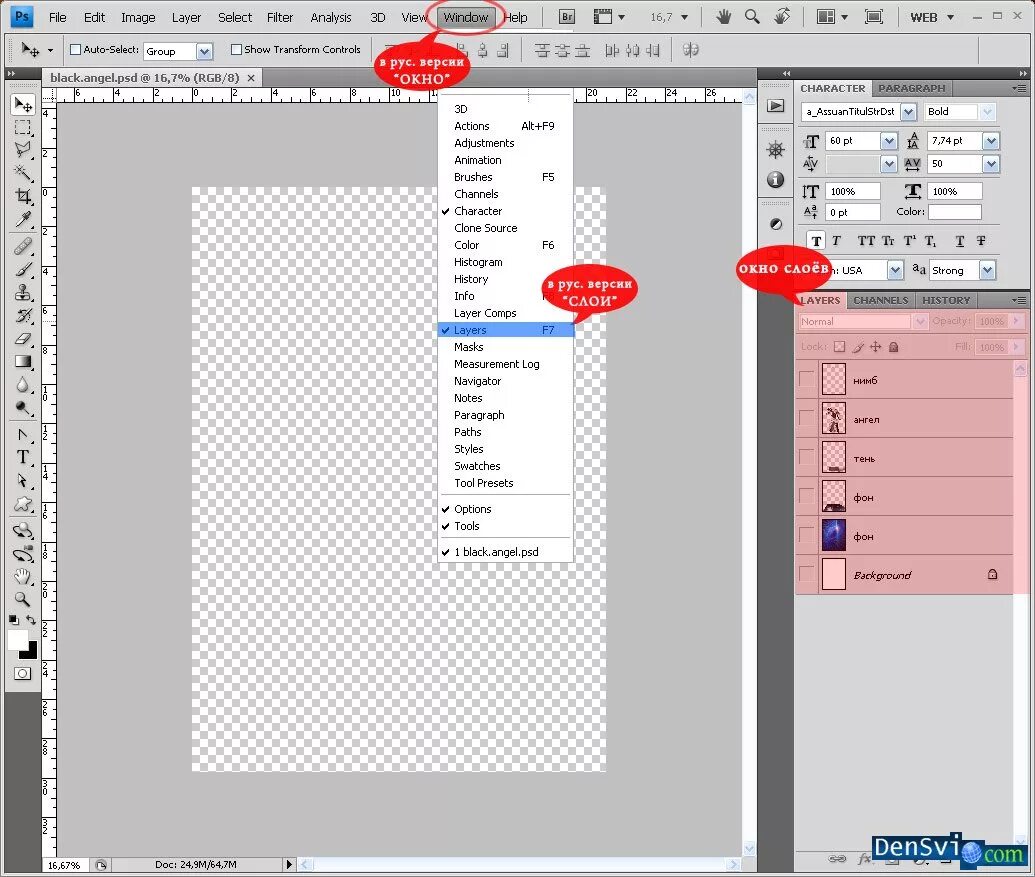
Task: Enable Show Transform Controls checkbox
Action: coord(236,49)
